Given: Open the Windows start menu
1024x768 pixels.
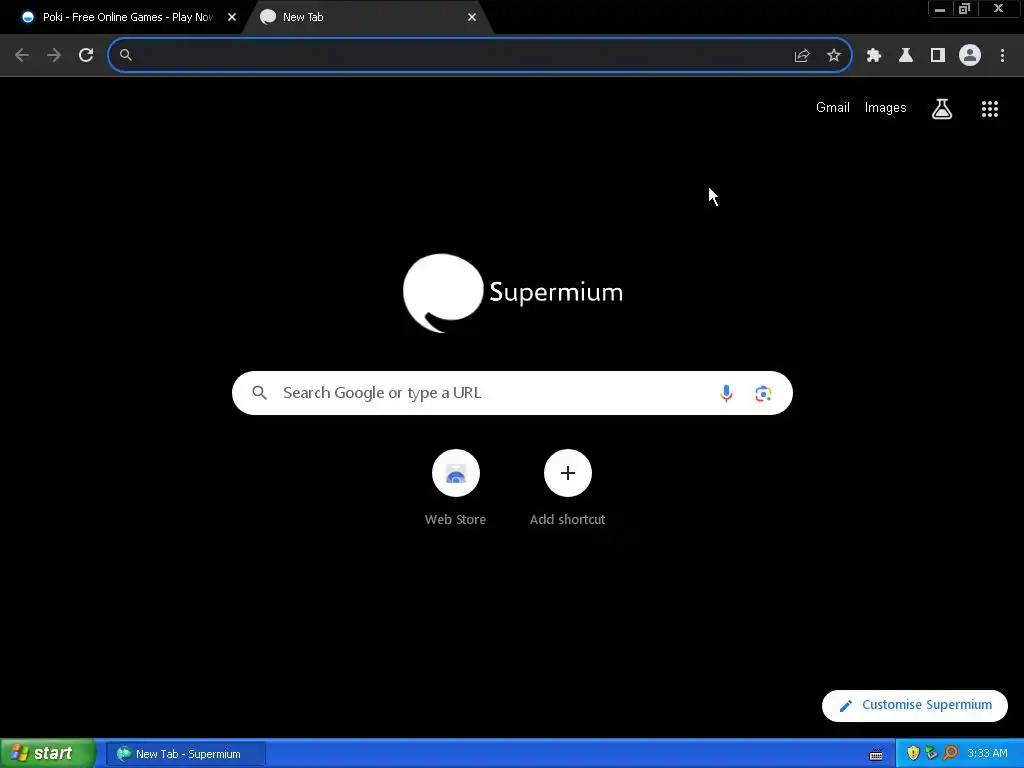Looking at the screenshot, I should (x=47, y=754).
